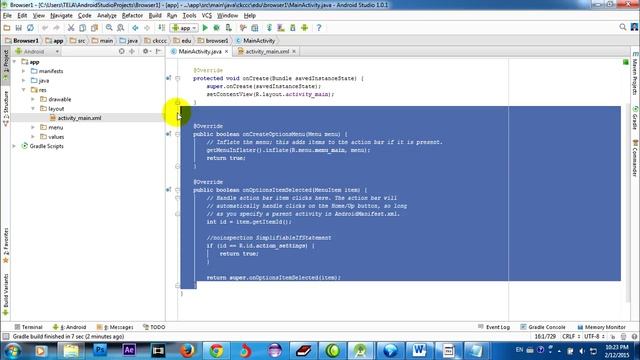Click the Synchronize toolbar icon
640x360 pixels.
coord(30,28)
